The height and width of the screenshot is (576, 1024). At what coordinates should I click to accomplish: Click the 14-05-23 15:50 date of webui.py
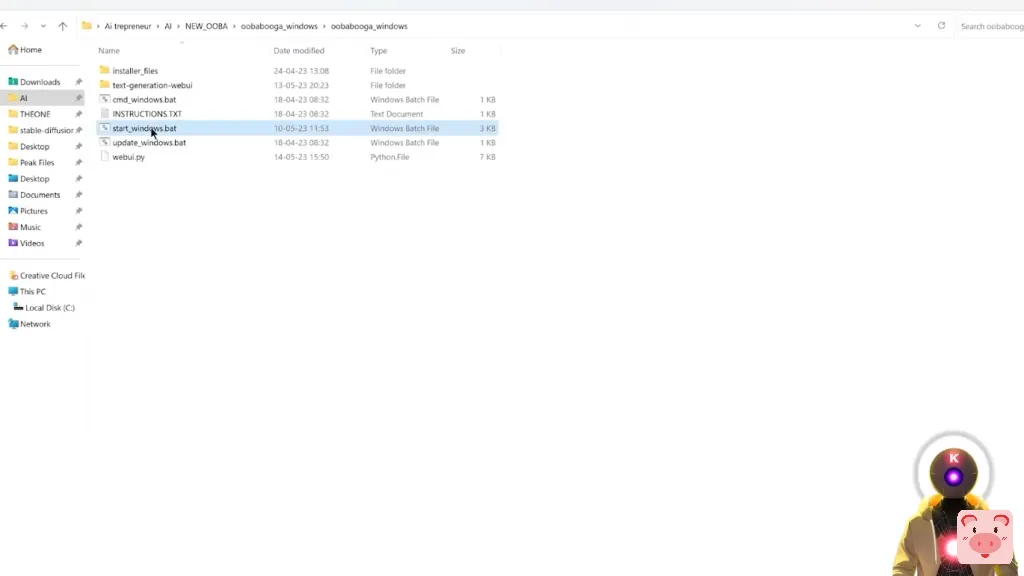[301, 157]
